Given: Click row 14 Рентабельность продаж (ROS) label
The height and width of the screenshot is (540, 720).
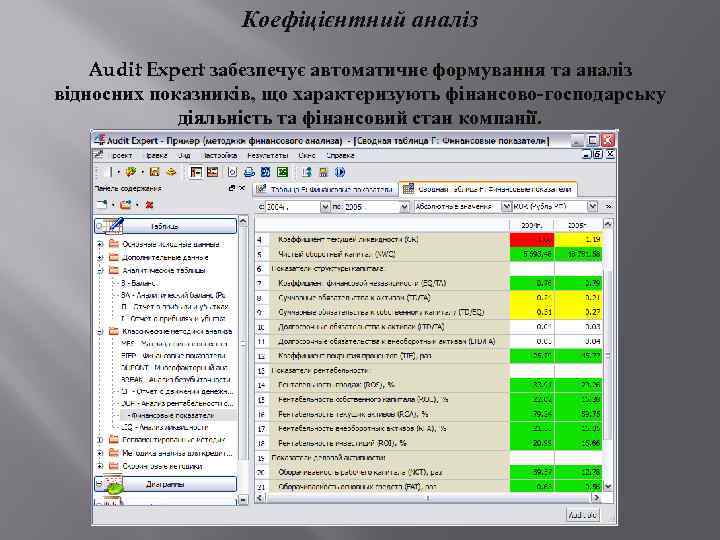Looking at the screenshot, I should [336, 385].
